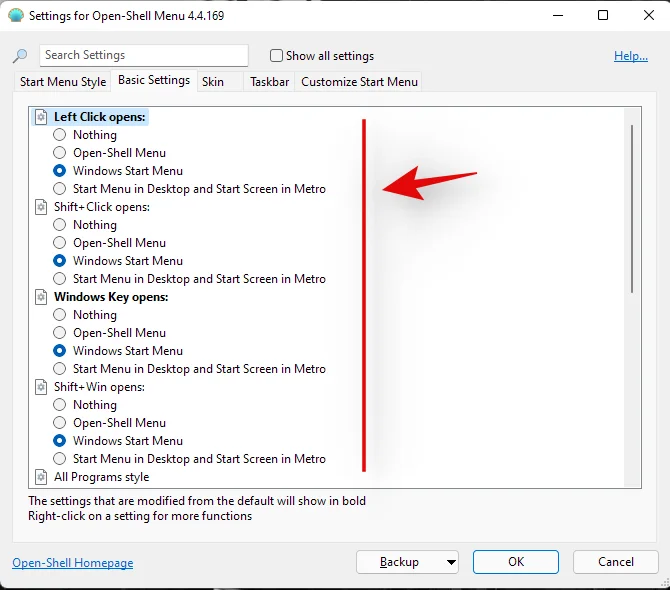Viewport: 670px width, 590px height.
Task: Choose Start Menu in Desktop option for Shift+Win
Action: click(x=59, y=459)
